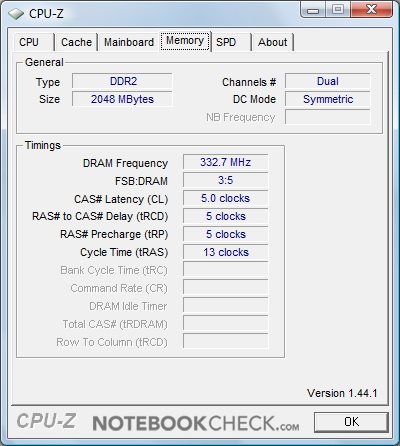Close the CPU-Z window
Viewport: 400px width, 446px height.
(x=371, y=9)
